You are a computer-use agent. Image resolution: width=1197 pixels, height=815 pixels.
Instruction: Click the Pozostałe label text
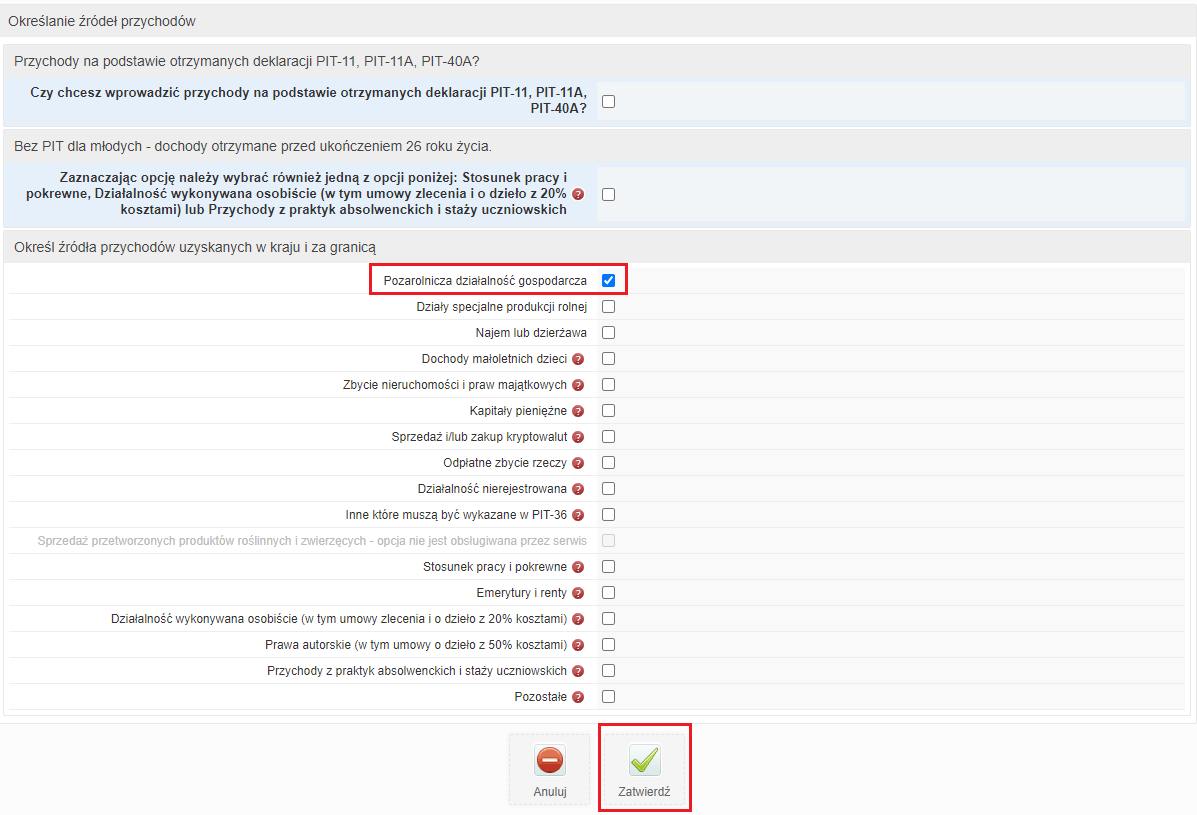pos(540,696)
